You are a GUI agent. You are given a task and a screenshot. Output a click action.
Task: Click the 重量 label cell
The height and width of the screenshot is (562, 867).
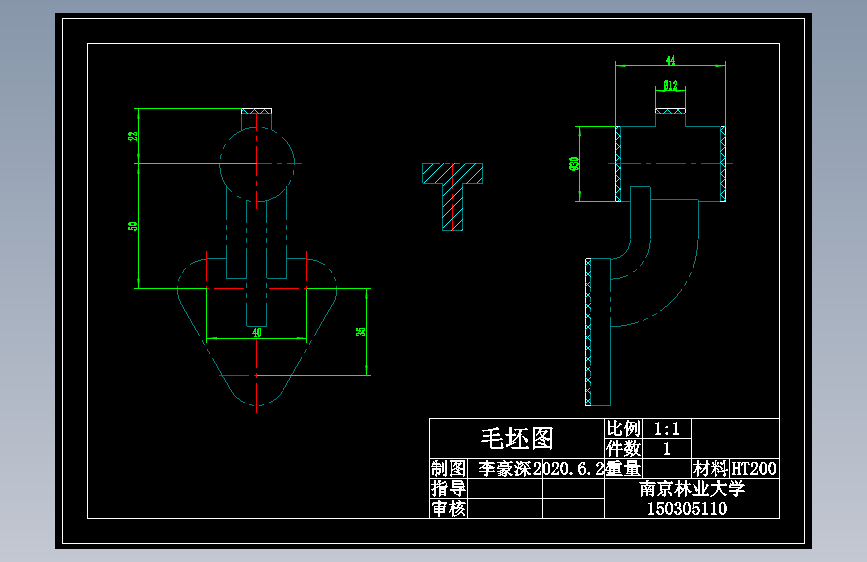tap(624, 469)
